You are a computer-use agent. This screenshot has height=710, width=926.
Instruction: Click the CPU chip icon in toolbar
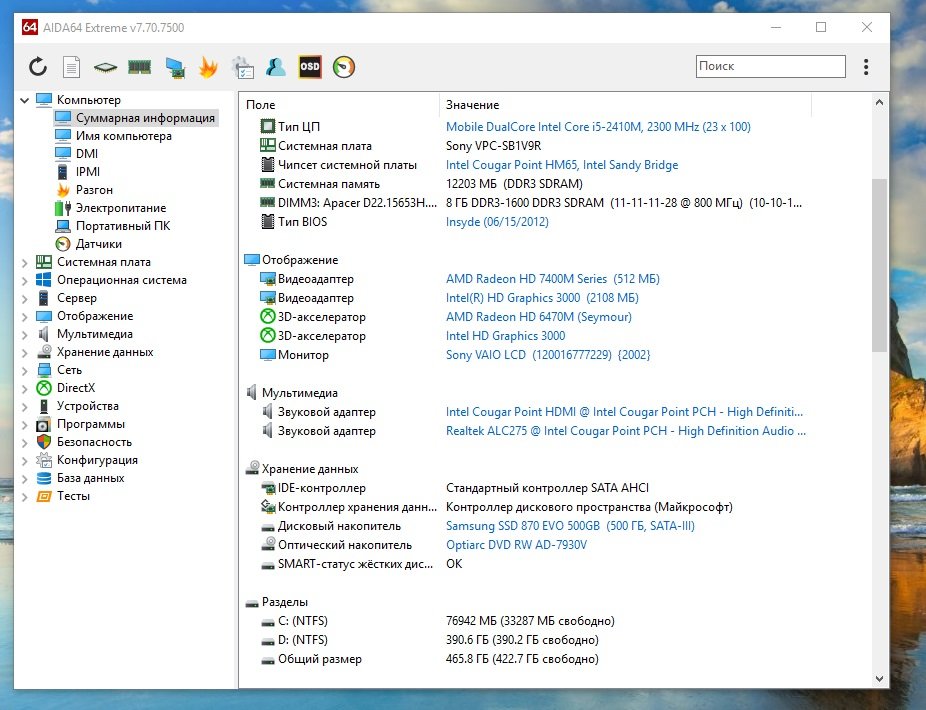[105, 67]
